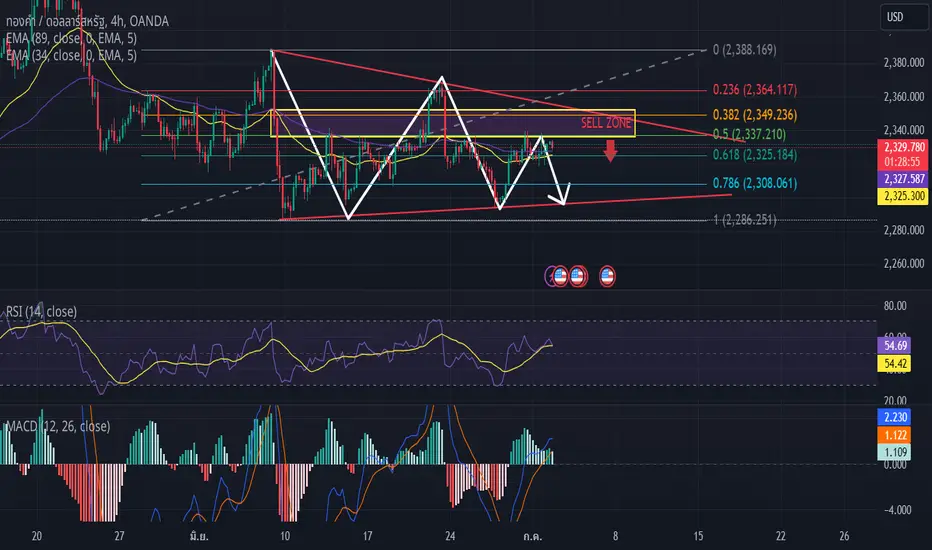932x550 pixels.
Task: Click the RSI scale label 20.00
Action: click(x=895, y=400)
